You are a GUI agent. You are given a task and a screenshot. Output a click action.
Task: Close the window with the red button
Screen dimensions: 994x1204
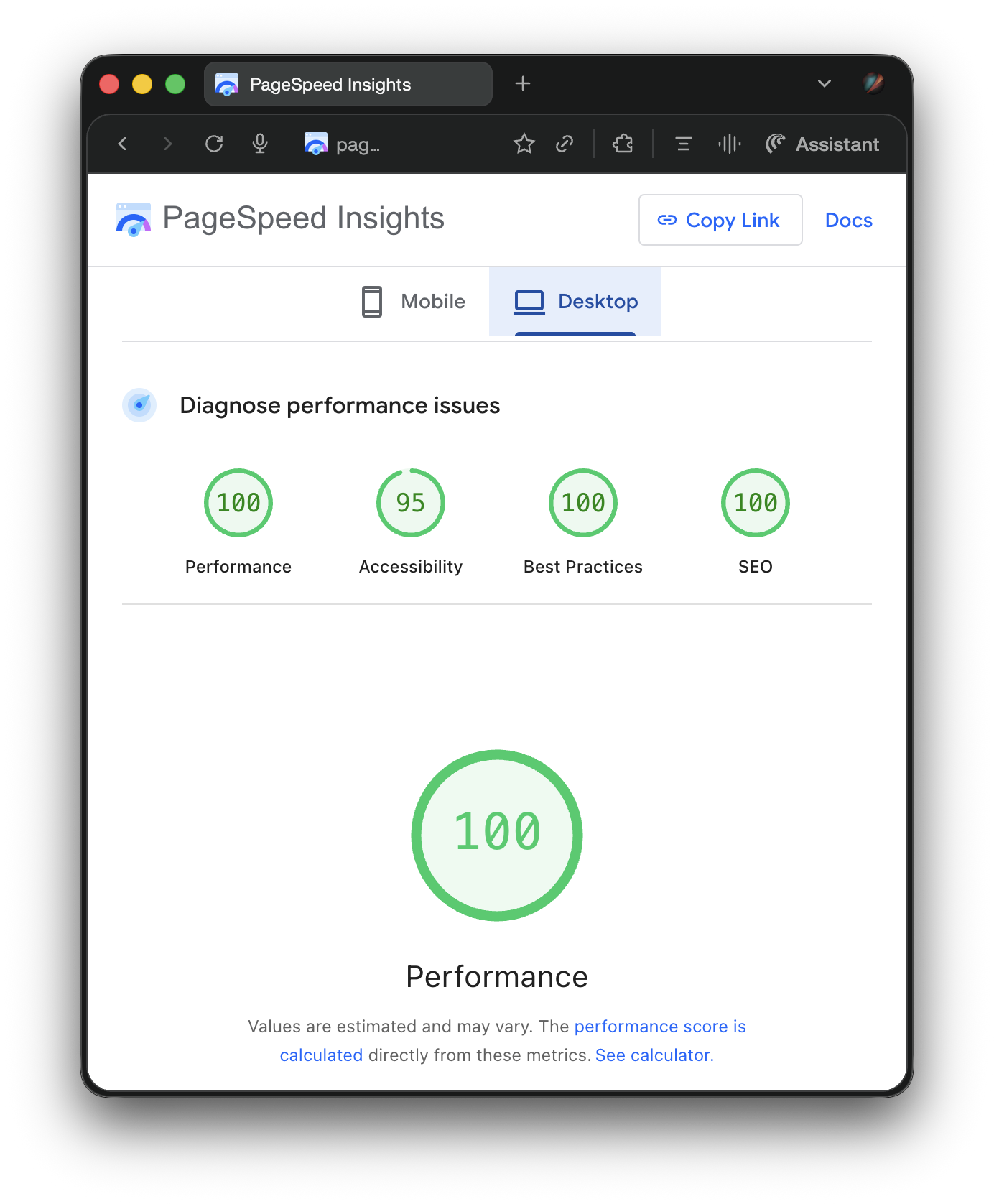click(x=109, y=84)
